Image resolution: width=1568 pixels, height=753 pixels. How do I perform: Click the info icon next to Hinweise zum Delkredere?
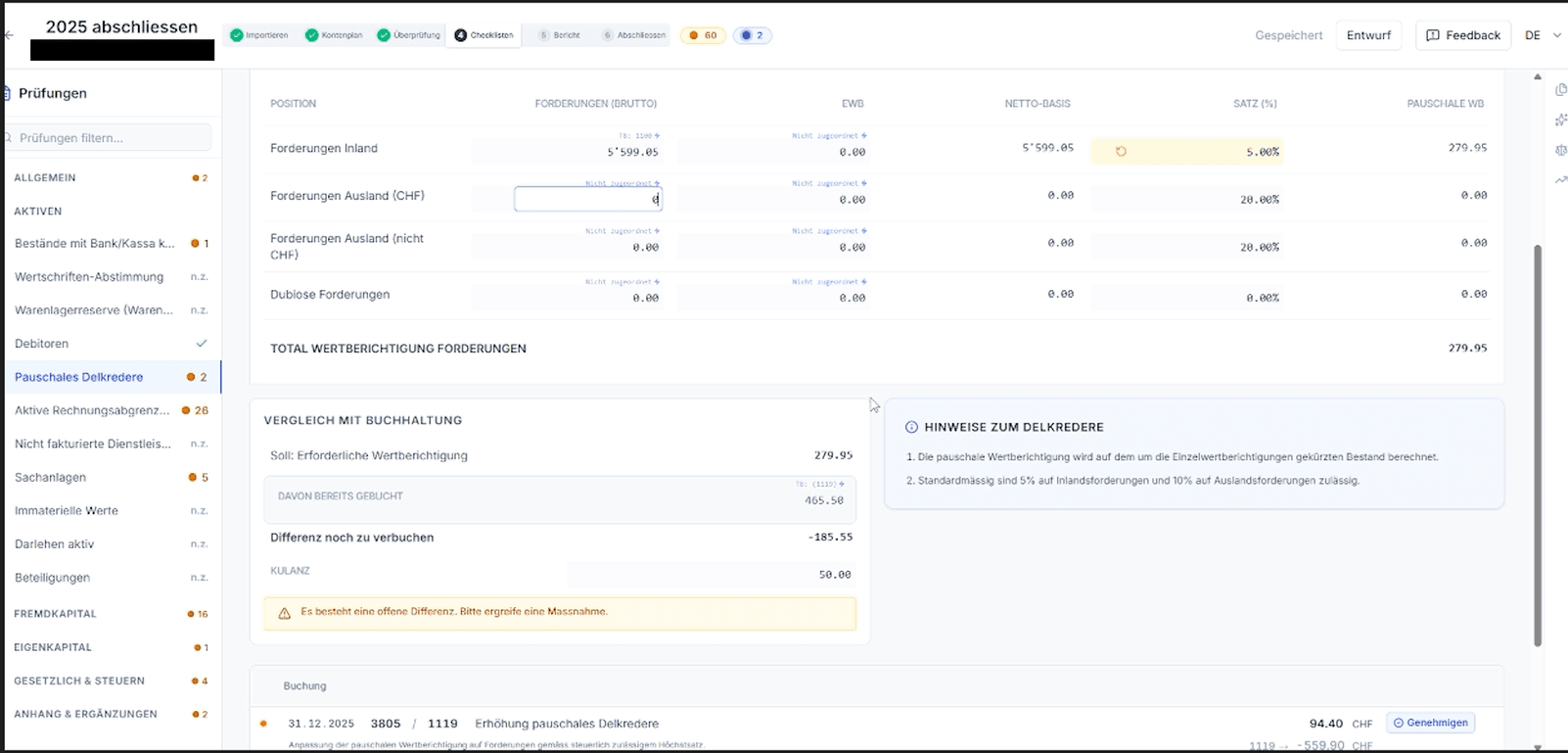tap(911, 427)
